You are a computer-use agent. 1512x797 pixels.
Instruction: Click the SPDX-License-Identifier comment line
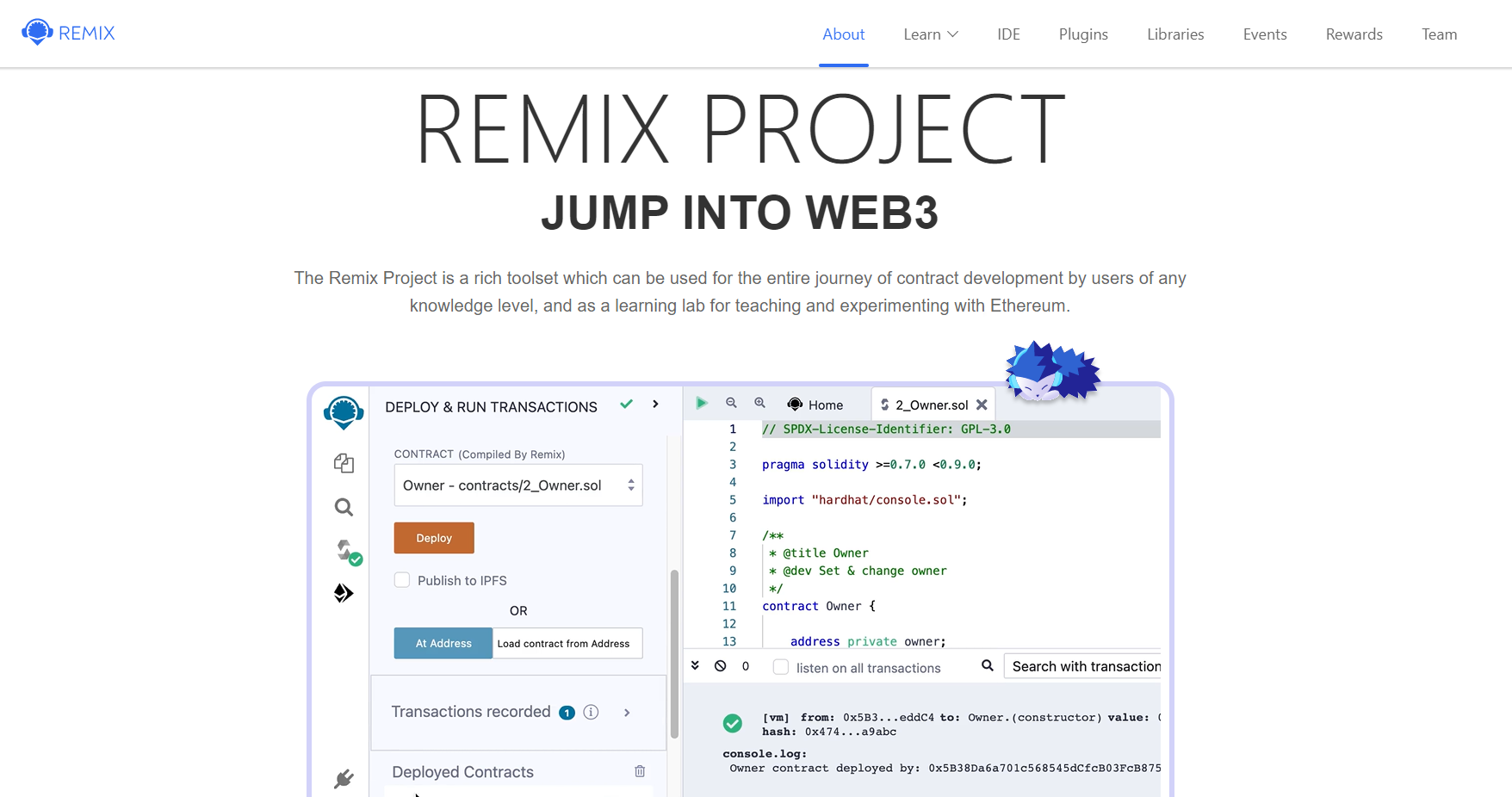pos(886,429)
